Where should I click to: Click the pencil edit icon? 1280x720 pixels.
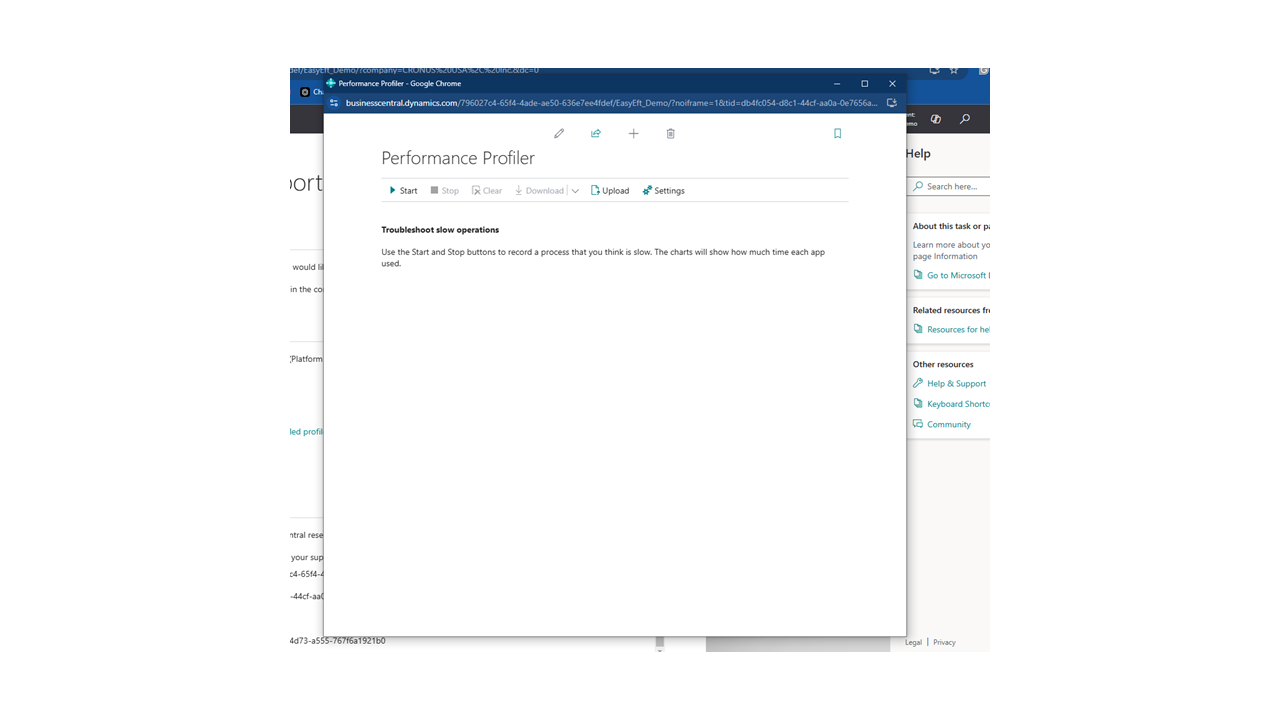tap(559, 134)
